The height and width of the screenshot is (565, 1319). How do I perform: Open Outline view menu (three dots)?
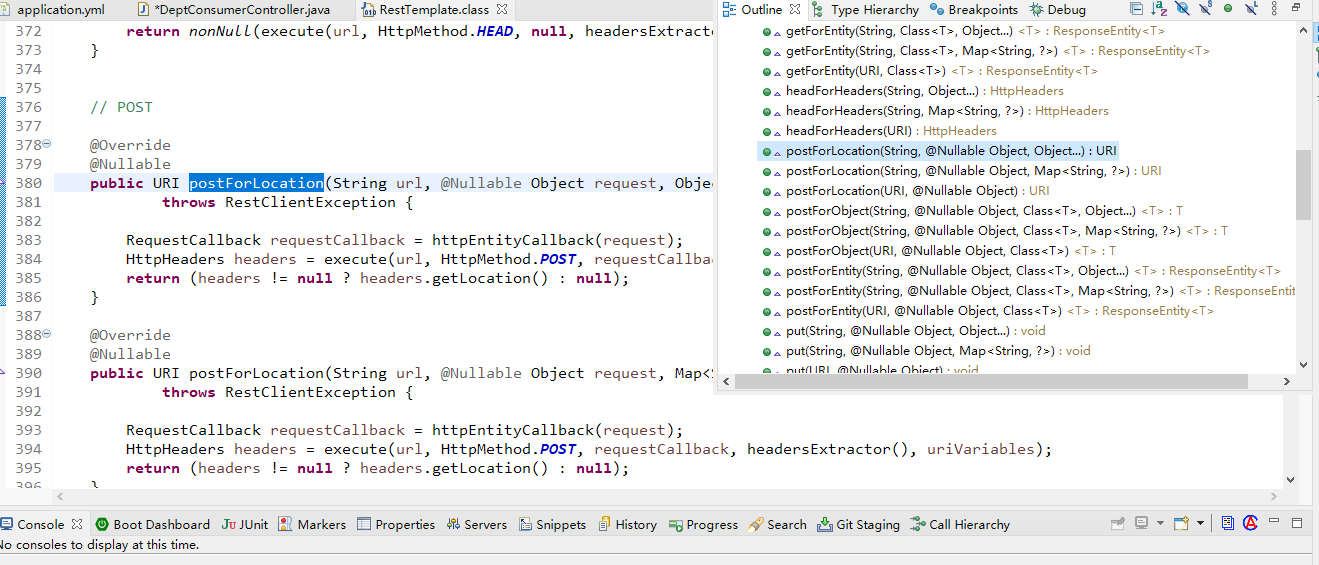click(x=1274, y=8)
